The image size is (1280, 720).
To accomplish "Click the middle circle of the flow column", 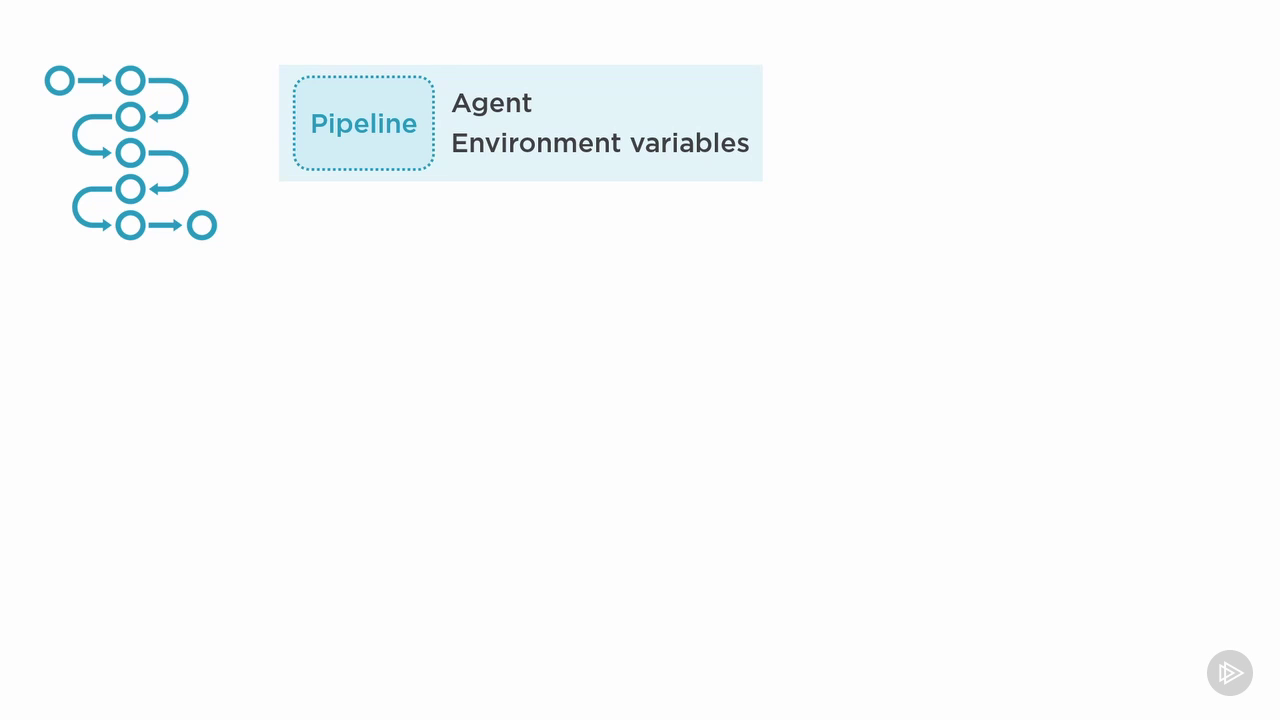I will pyautogui.click(x=130, y=153).
